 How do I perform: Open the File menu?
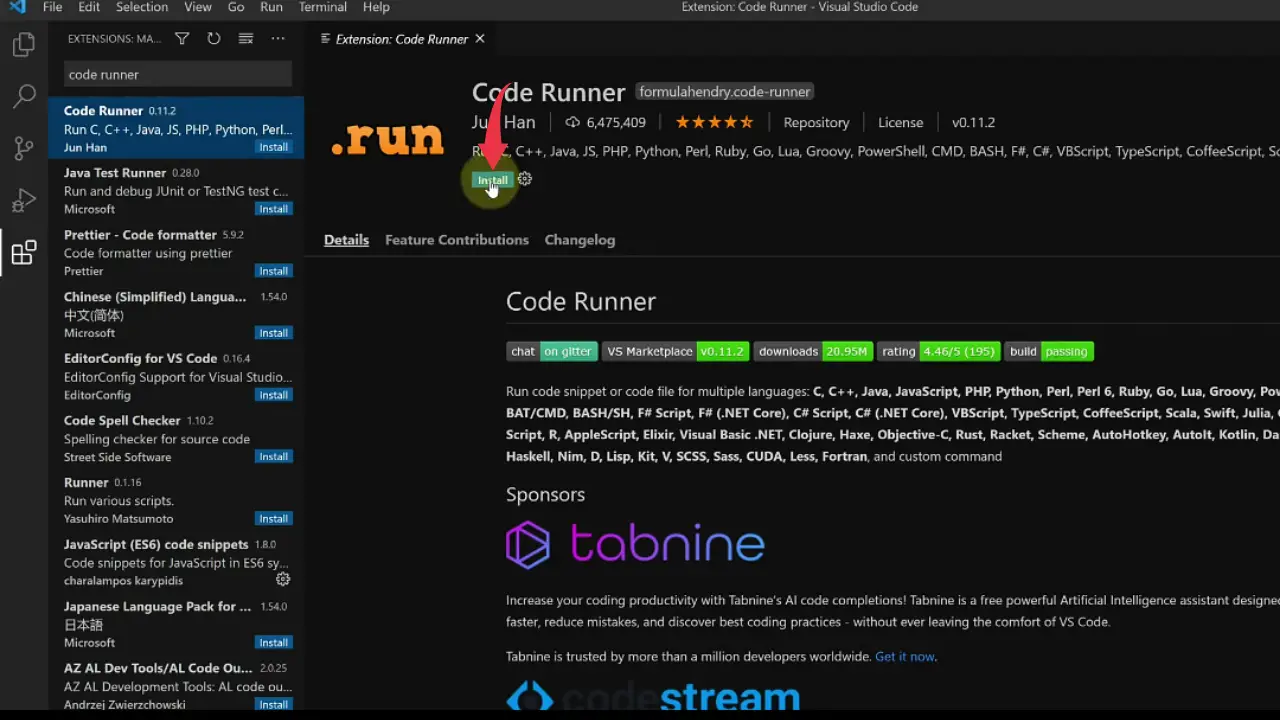(53, 7)
